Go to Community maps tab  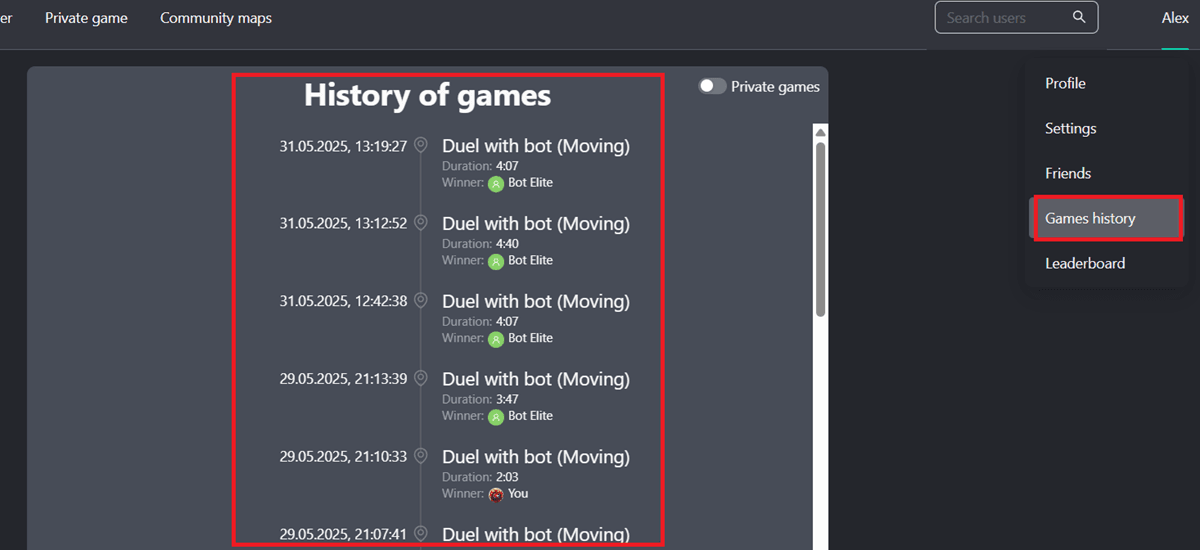pos(216,18)
